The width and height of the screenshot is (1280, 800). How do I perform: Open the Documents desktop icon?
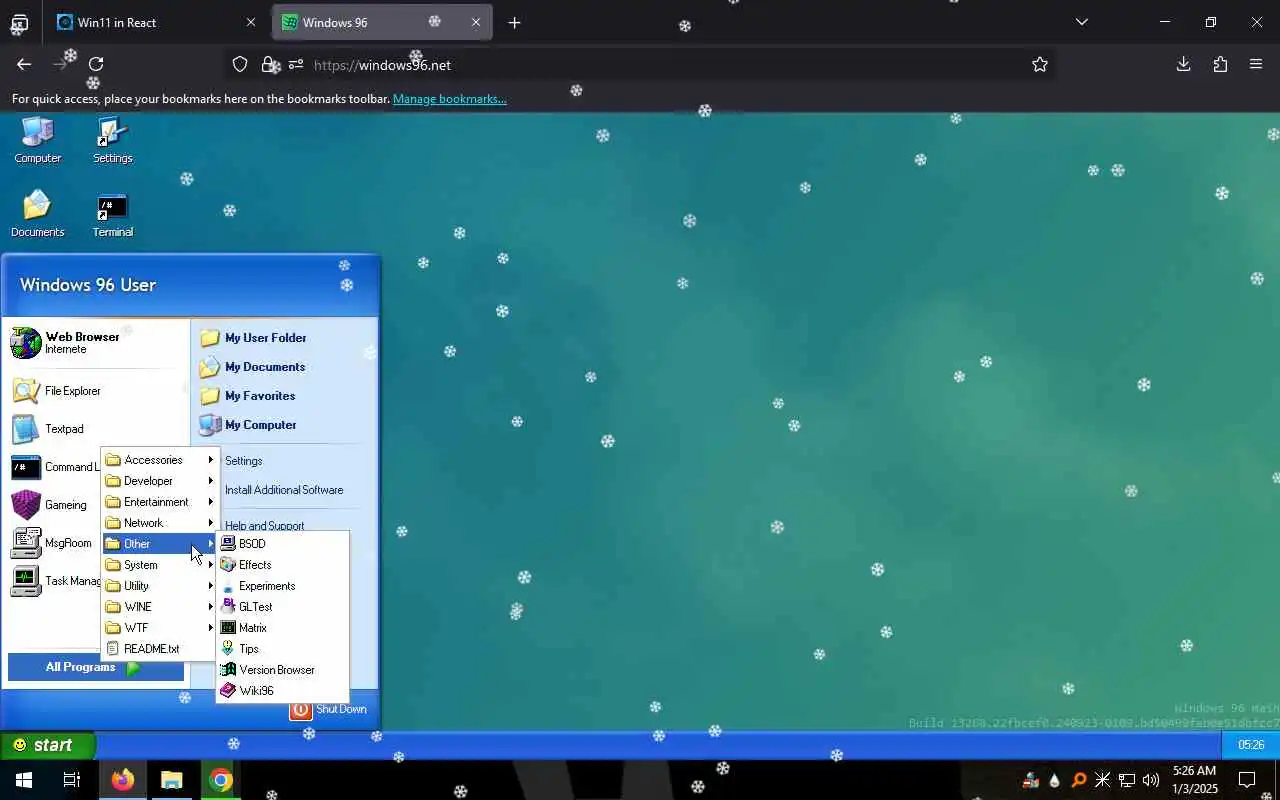[38, 214]
